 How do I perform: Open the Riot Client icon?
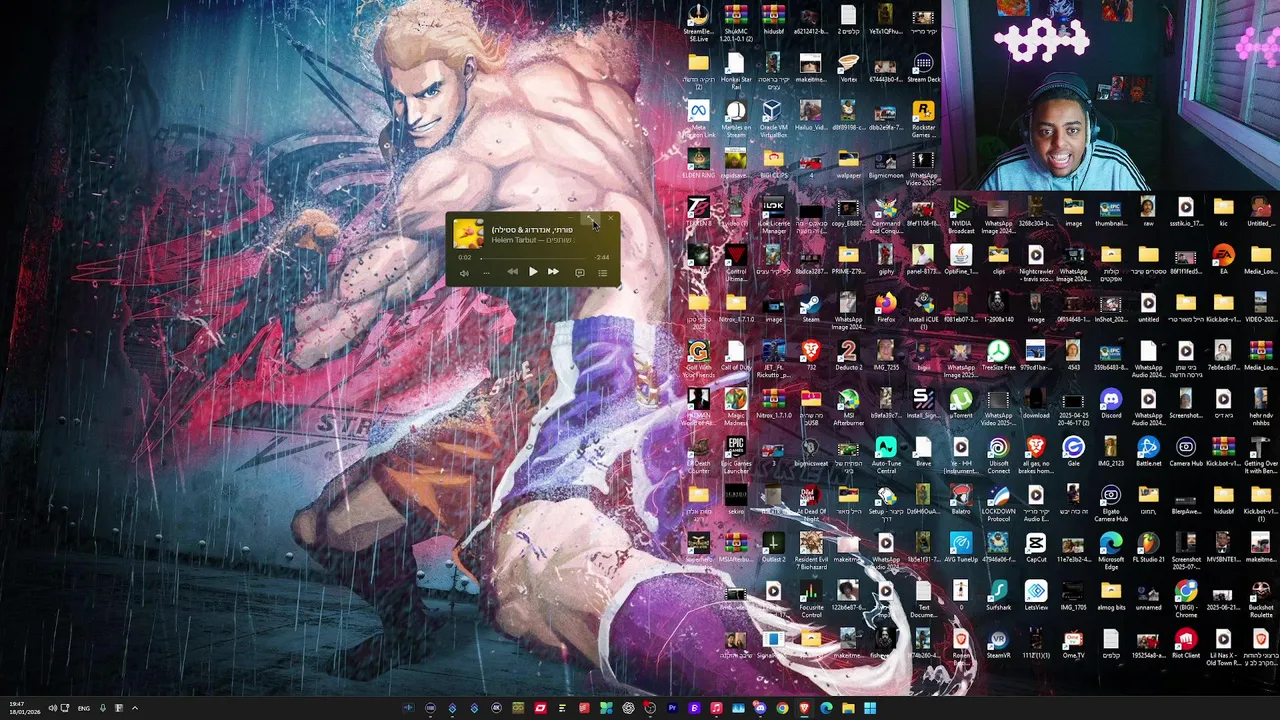point(1185,645)
